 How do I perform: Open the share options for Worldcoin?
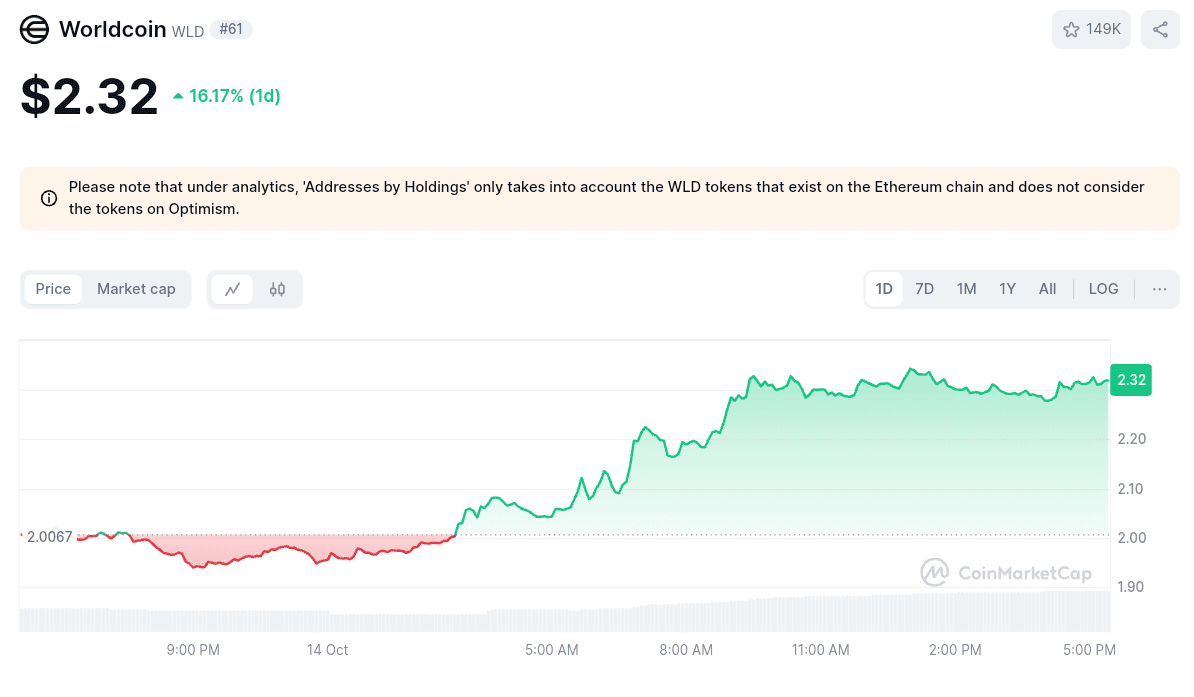click(x=1160, y=29)
